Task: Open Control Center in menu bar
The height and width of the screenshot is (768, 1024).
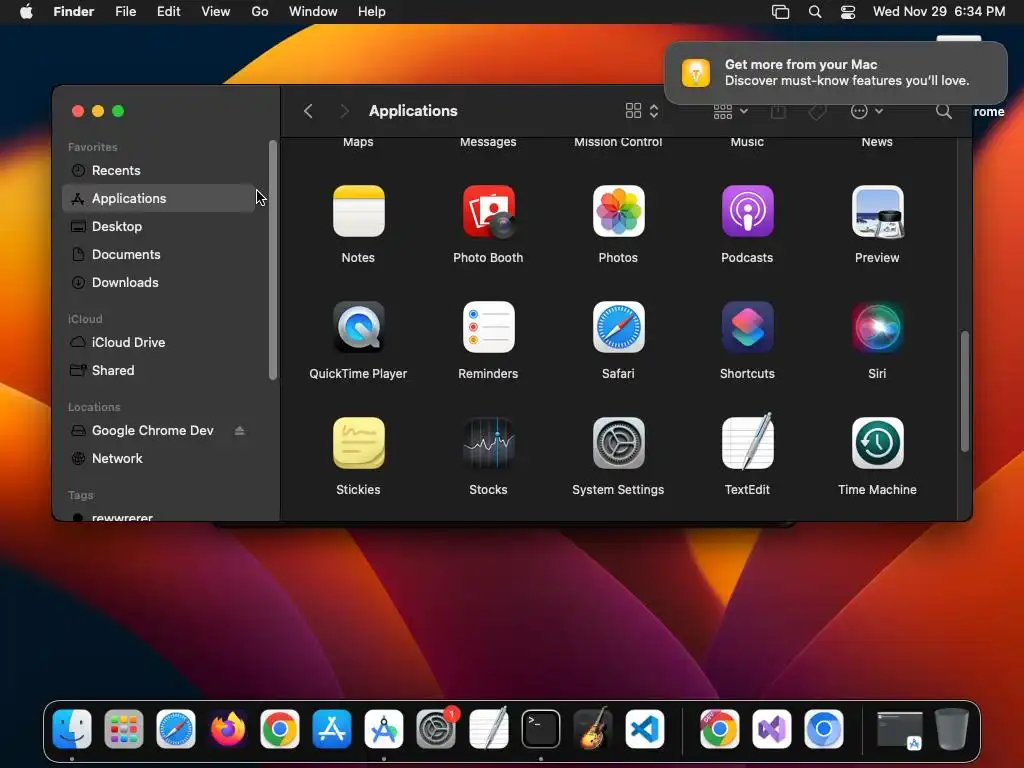Action: tap(848, 12)
